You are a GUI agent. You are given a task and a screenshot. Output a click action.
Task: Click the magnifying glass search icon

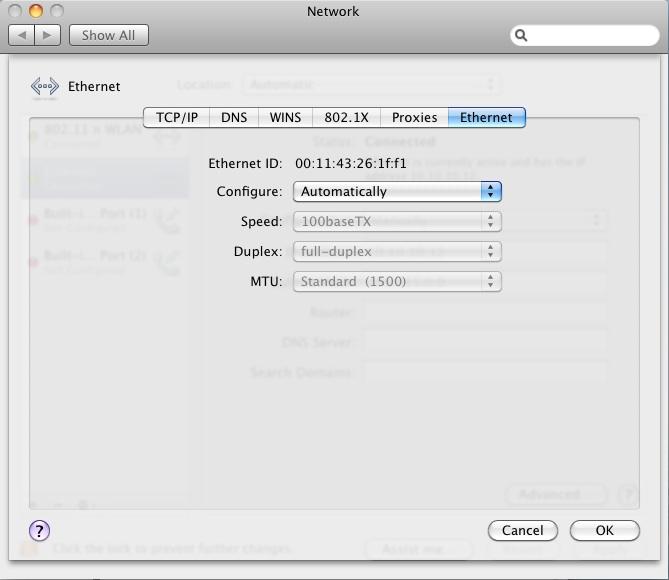(x=521, y=35)
